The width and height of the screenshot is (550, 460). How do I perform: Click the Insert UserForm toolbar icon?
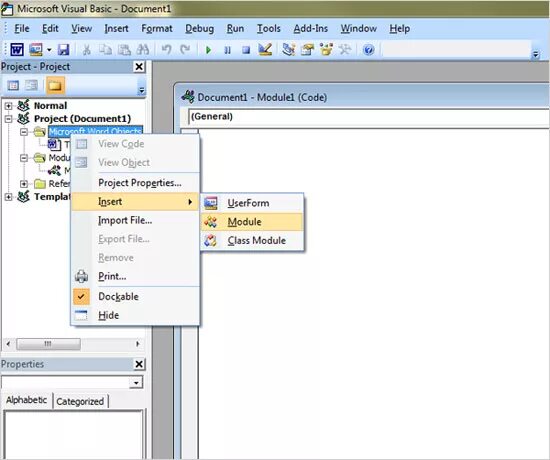coord(36,50)
